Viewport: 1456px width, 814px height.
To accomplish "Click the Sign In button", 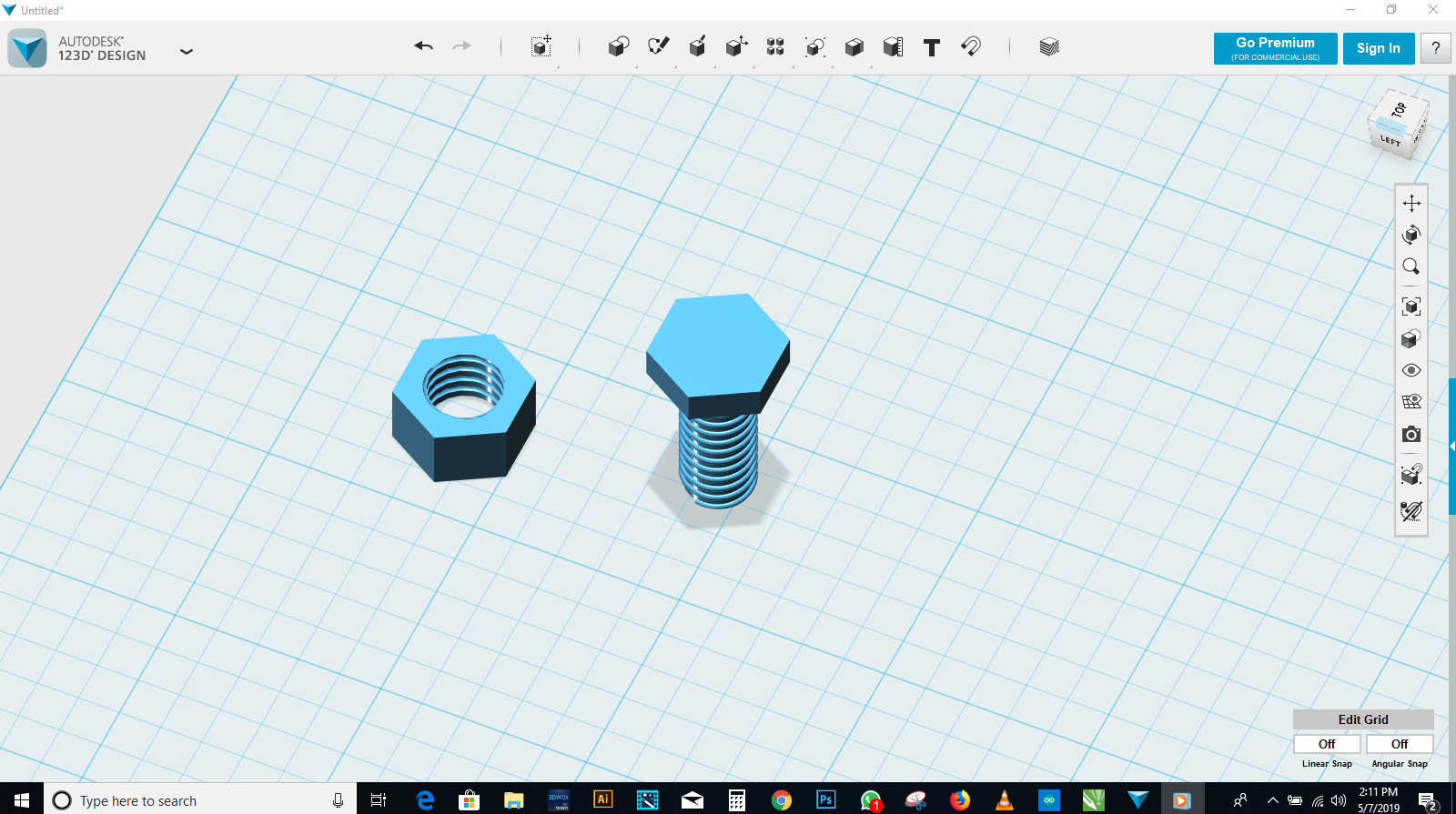I will [x=1379, y=48].
